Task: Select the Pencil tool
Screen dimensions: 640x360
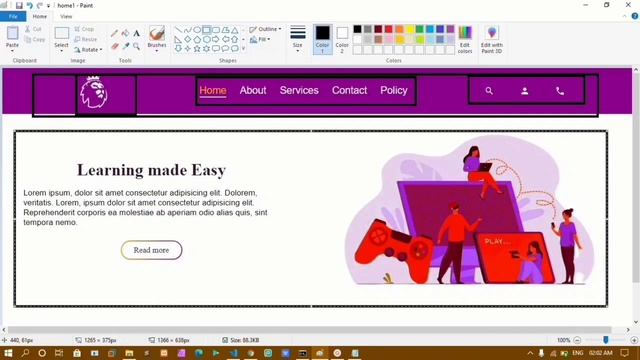Action: (115, 33)
